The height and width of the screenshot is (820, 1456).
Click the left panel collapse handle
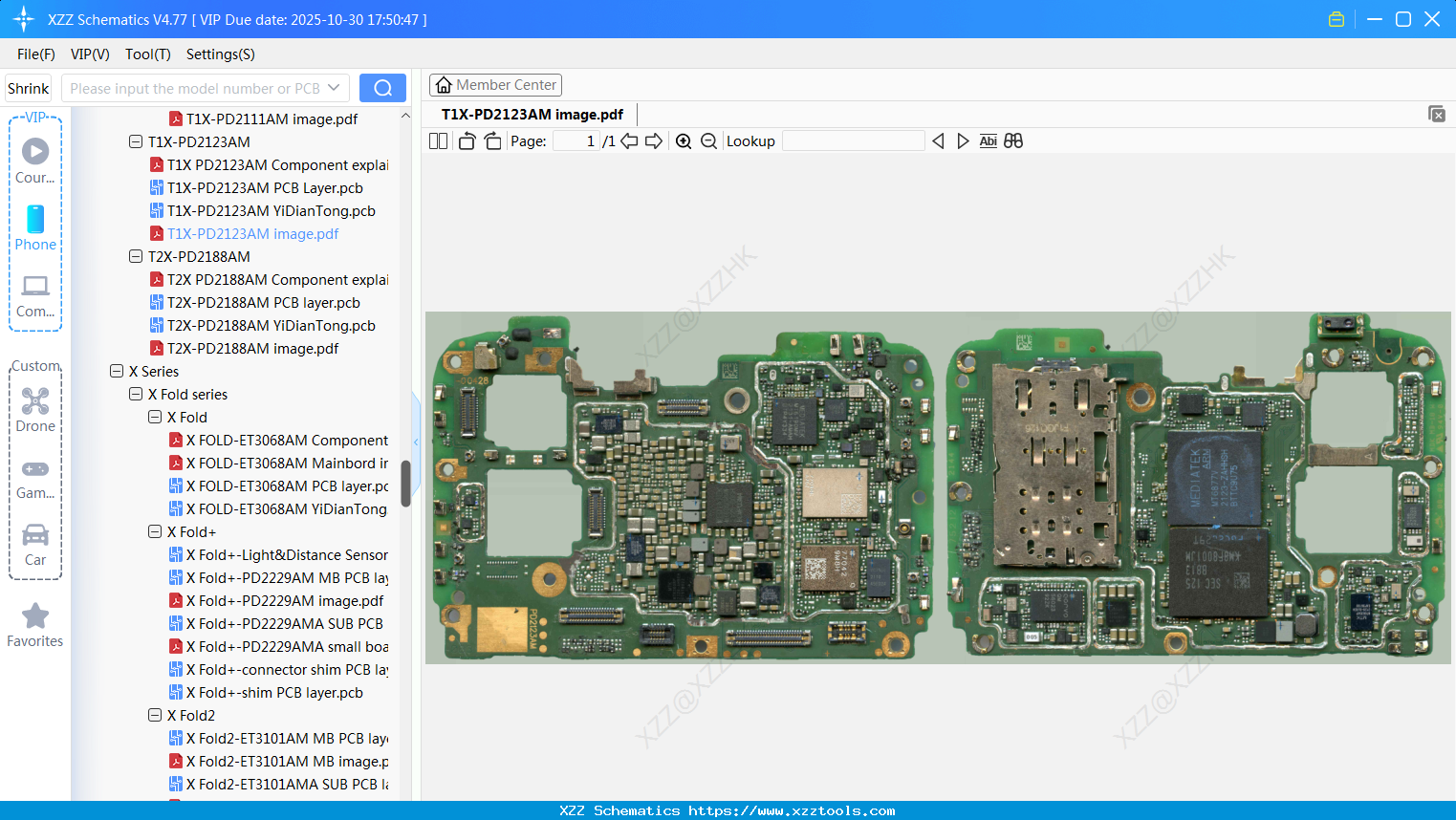click(416, 442)
